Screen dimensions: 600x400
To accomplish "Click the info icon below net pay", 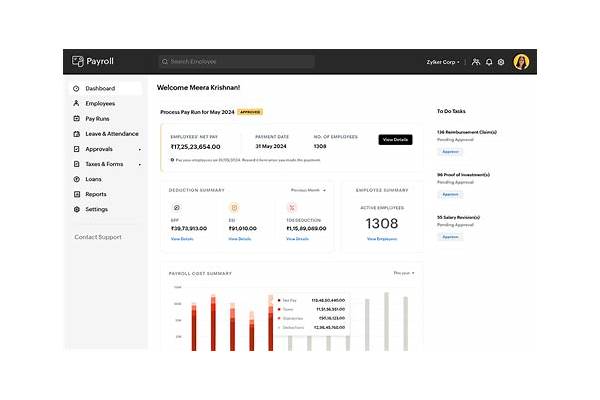I will [172, 160].
